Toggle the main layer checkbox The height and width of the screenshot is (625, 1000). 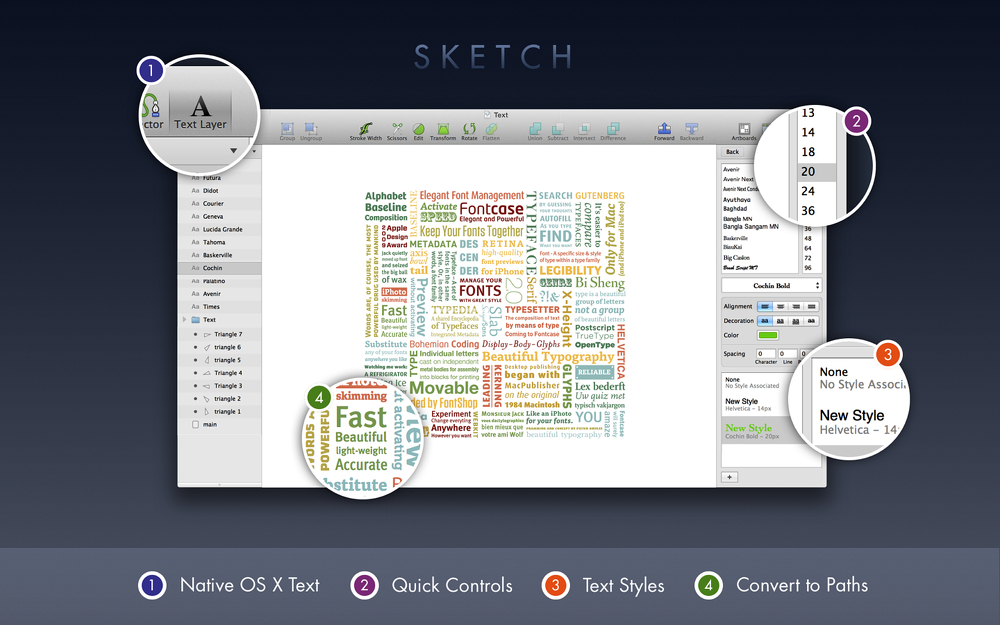click(x=196, y=424)
